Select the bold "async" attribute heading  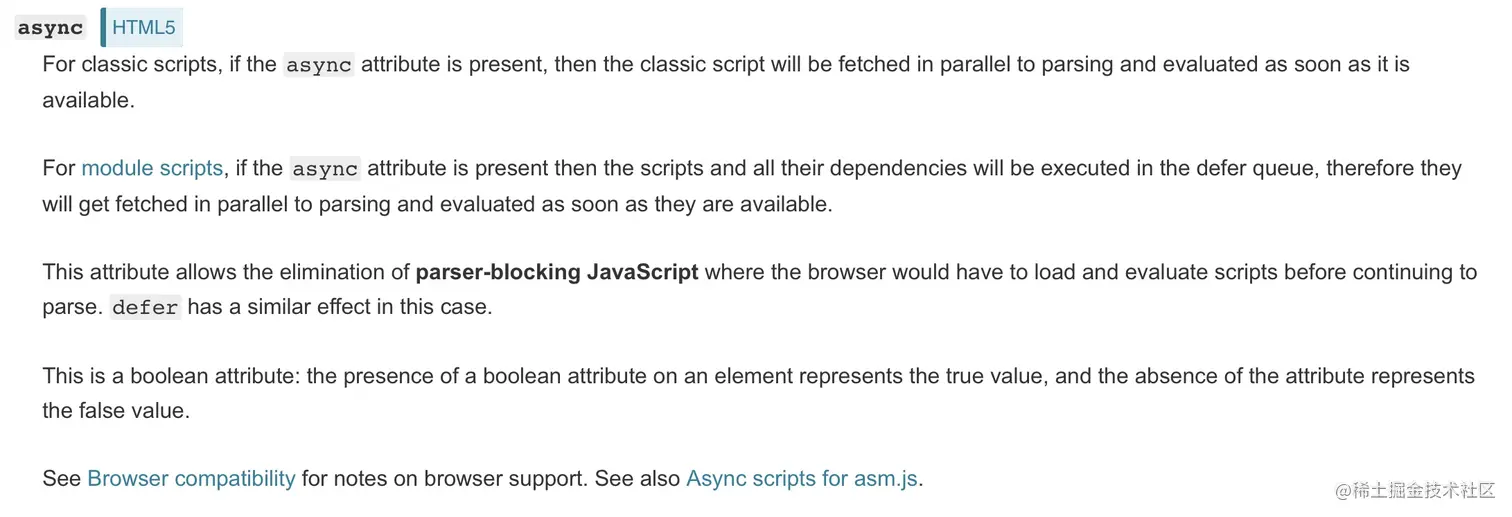pyautogui.click(x=50, y=27)
